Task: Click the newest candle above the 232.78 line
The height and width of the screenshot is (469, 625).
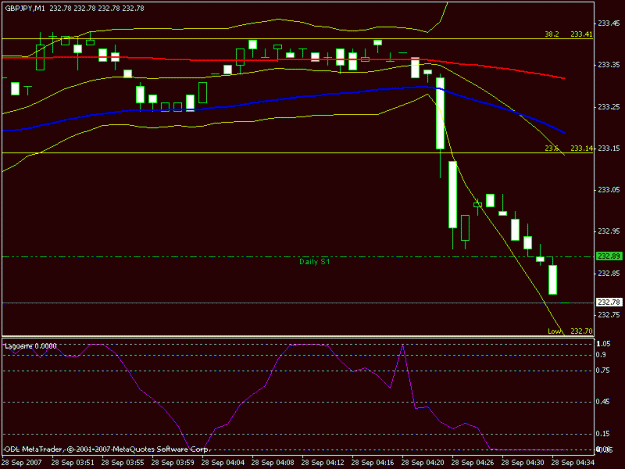Action: pyautogui.click(x=552, y=280)
